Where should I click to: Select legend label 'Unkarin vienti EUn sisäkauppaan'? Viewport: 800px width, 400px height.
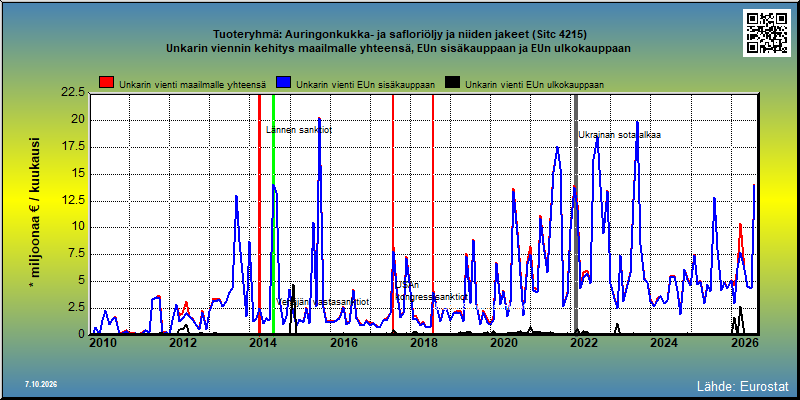365,85
